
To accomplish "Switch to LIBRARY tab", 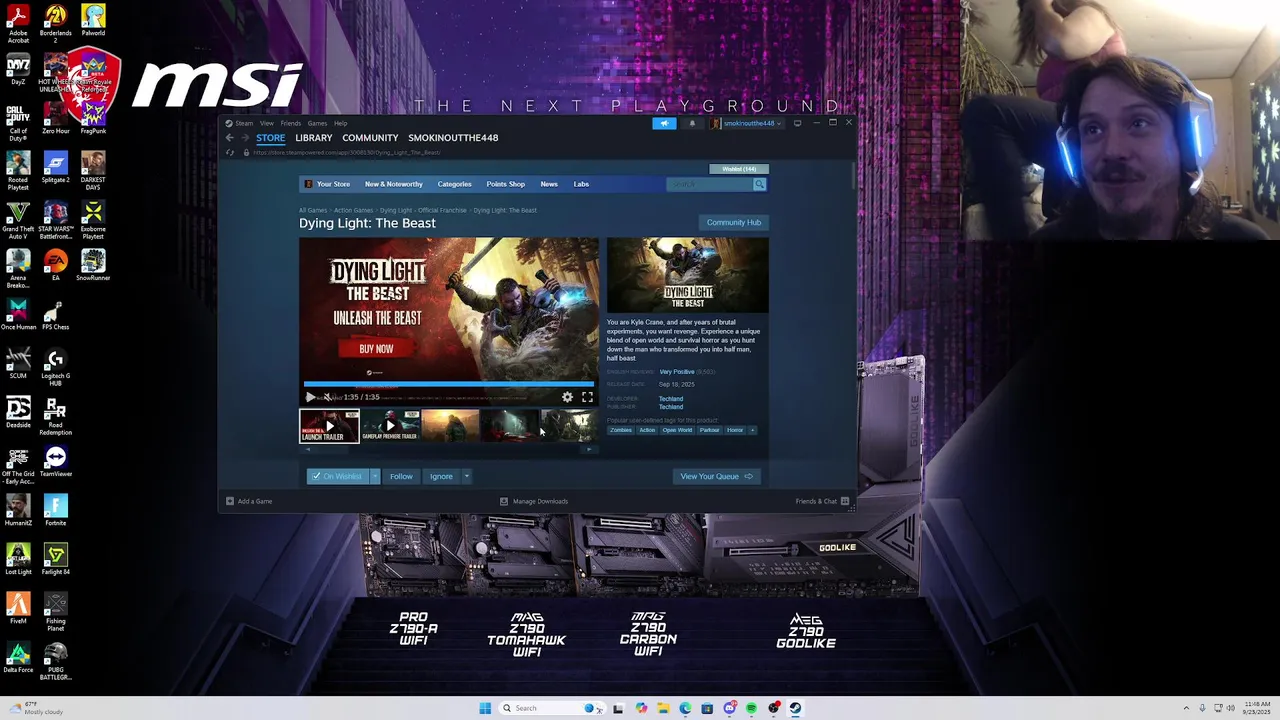I will point(314,138).
